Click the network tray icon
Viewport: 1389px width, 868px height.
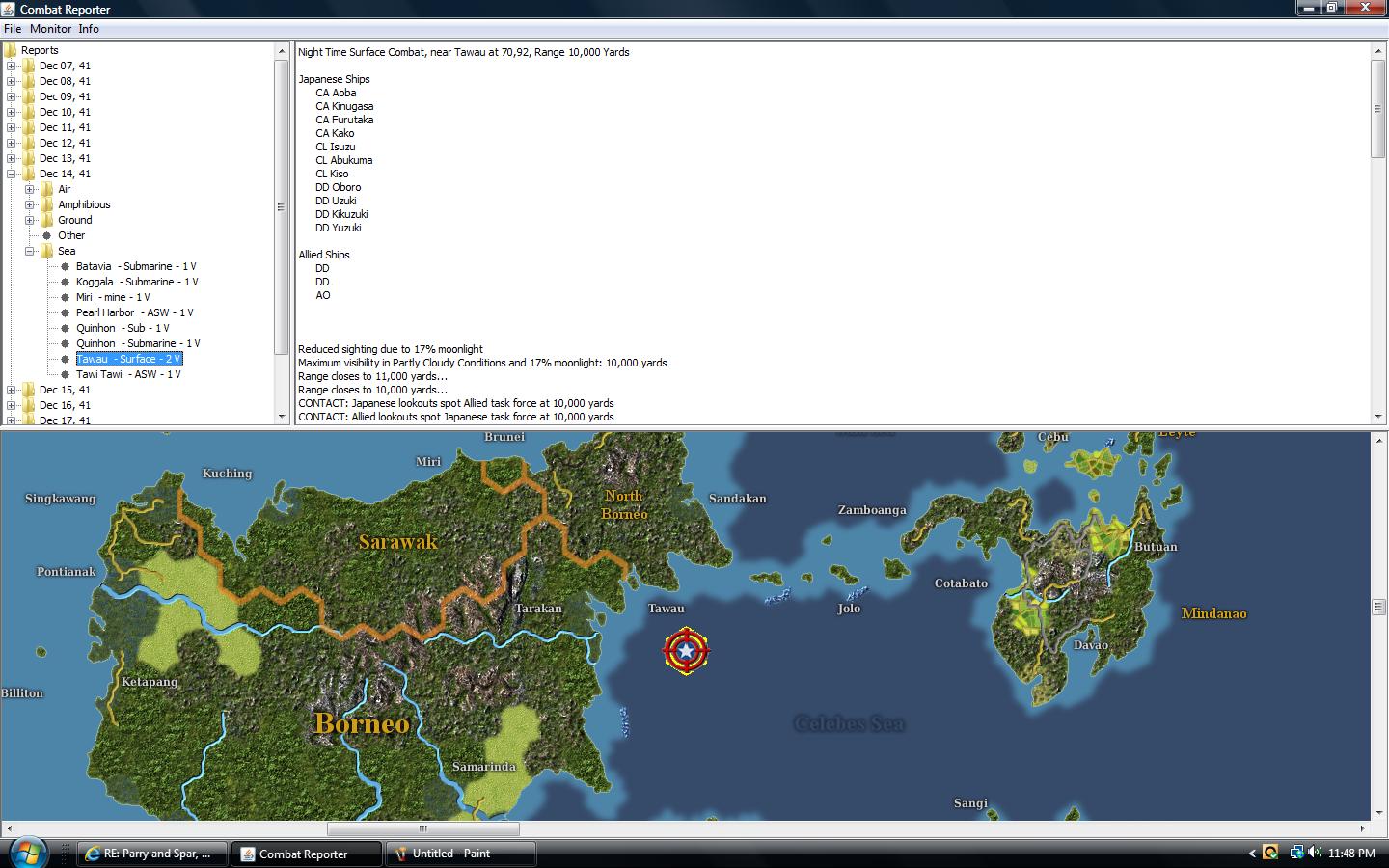[x=1296, y=853]
